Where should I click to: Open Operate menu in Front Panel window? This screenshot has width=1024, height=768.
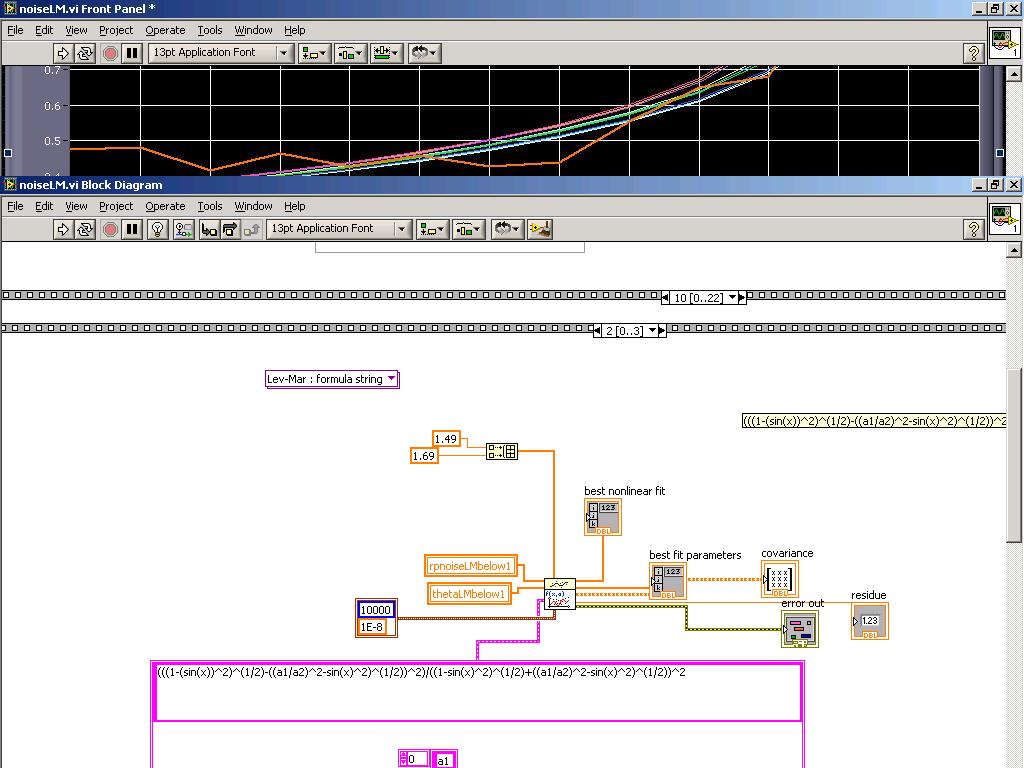[x=165, y=30]
